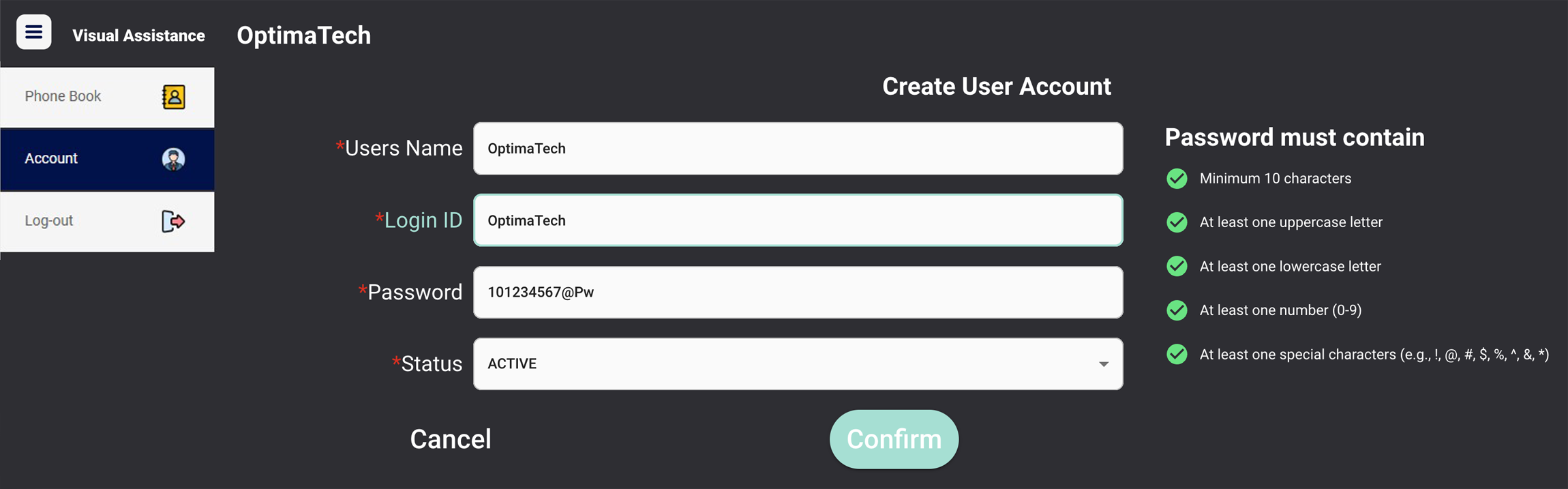Click the Phone Book contact icon
The image size is (1568, 489).
tap(173, 97)
